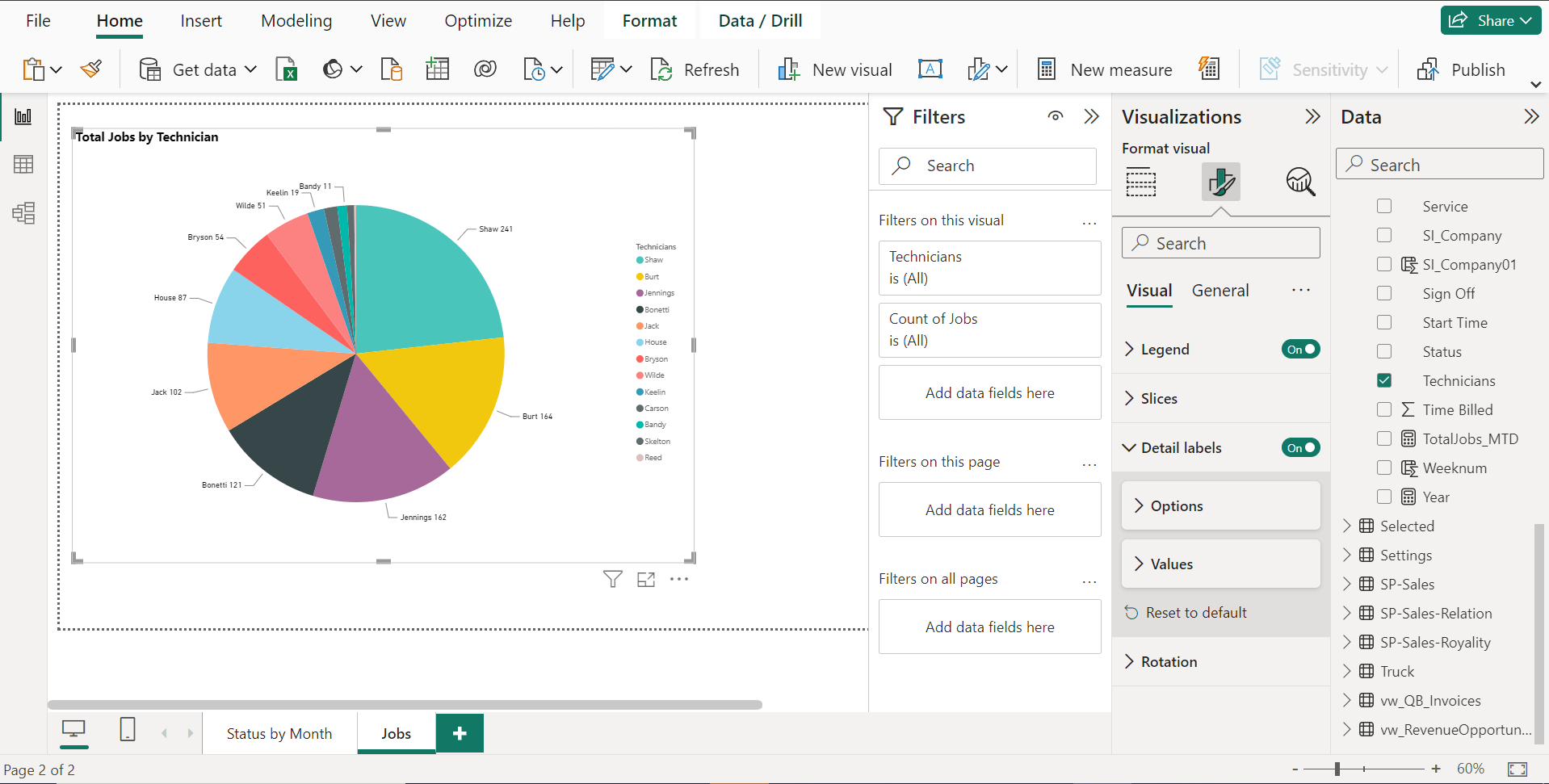Expand the SP-Sales table

tap(1346, 584)
